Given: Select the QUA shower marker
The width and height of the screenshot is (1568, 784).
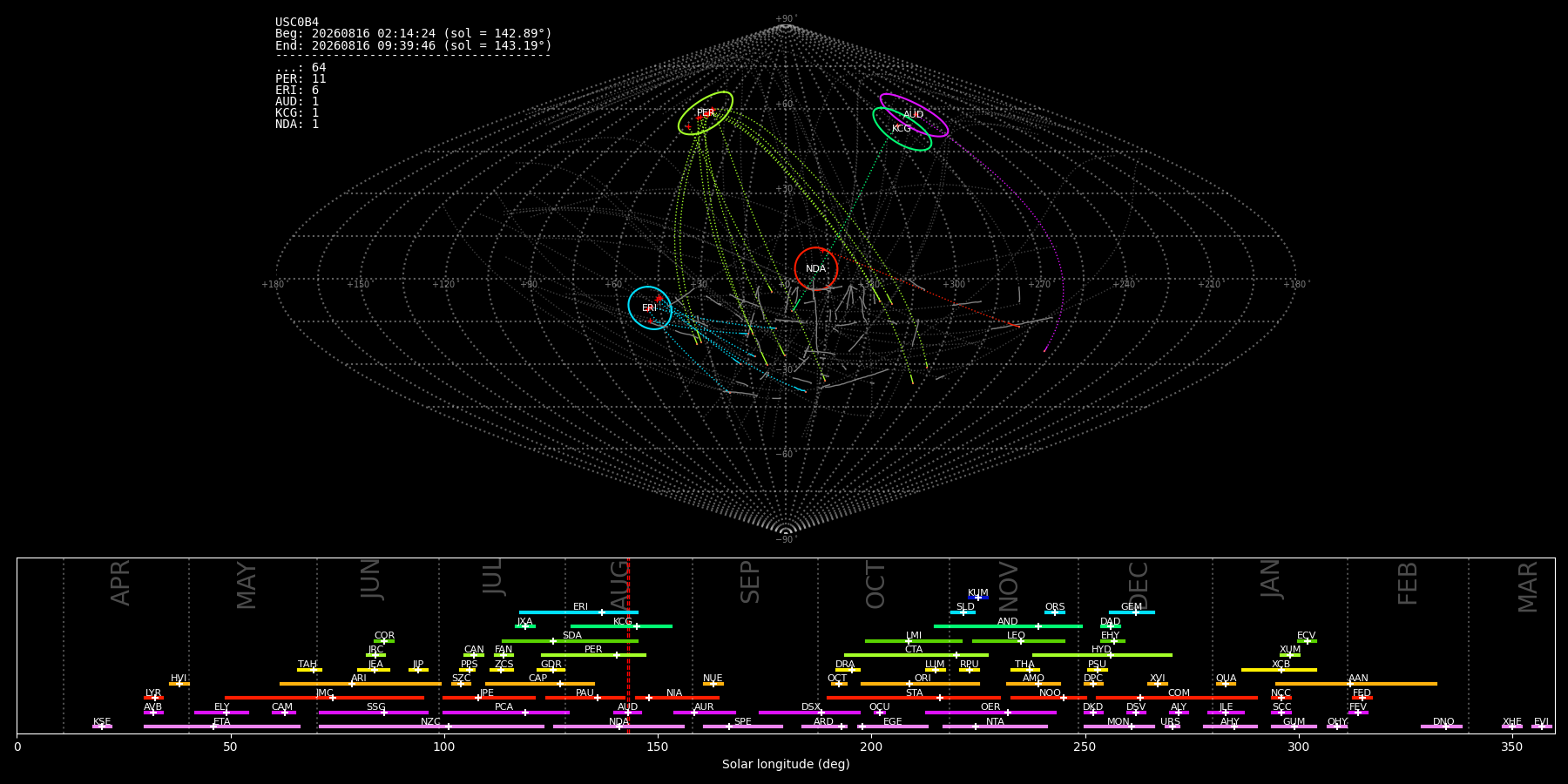Looking at the screenshot, I should (1226, 684).
